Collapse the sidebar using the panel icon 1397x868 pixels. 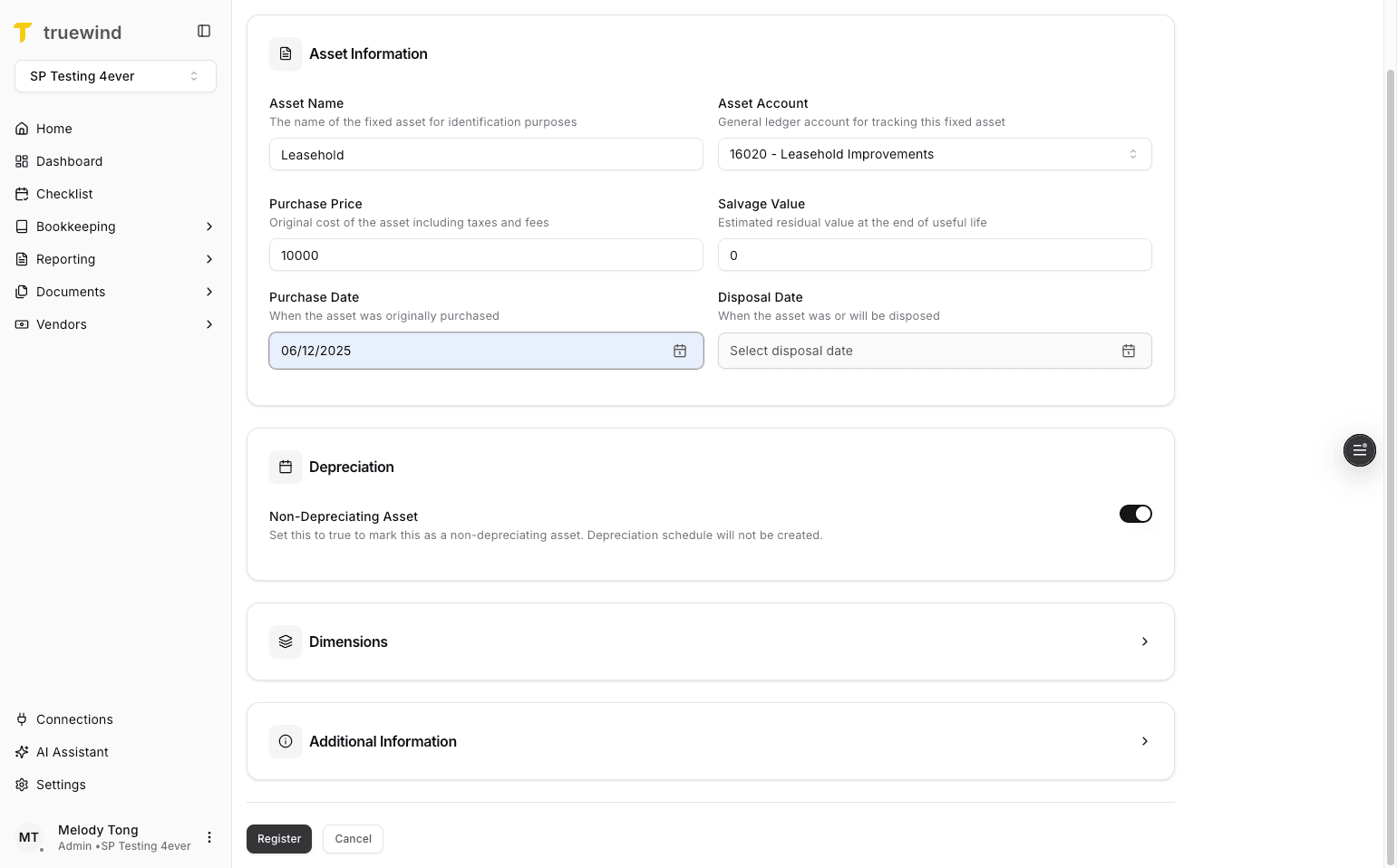(x=203, y=30)
